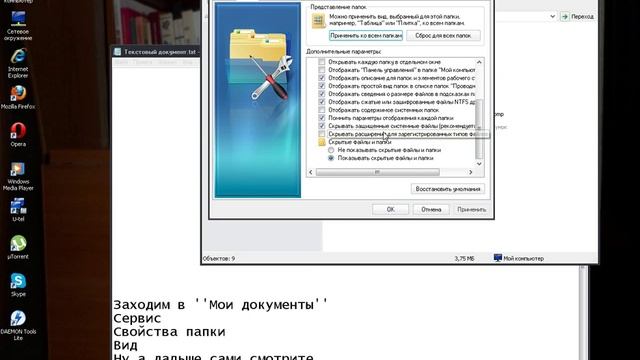Click the horizontal scrollbar thumb of the settings list
Image resolution: width=640 pixels, height=360 pixels.
[x=378, y=172]
